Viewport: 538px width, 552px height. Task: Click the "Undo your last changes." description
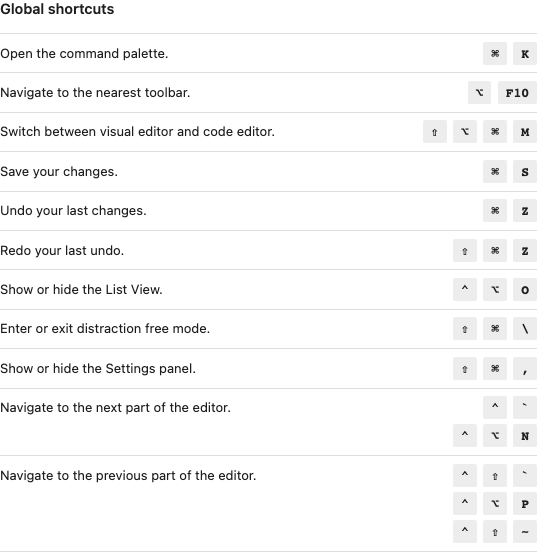tap(73, 211)
